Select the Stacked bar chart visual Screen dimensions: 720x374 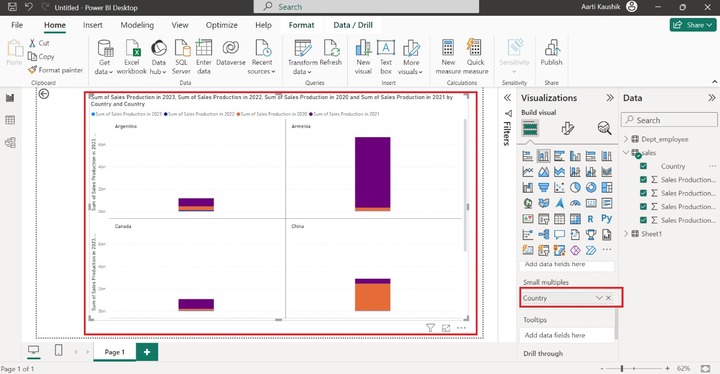pos(528,156)
